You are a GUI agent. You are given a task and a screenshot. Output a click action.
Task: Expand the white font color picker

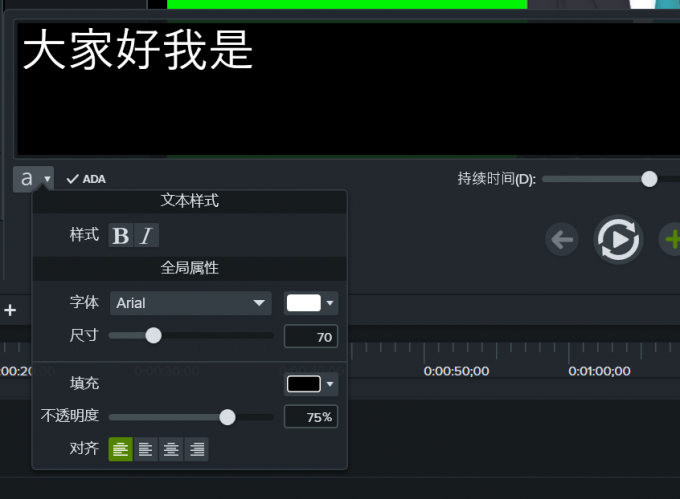point(310,303)
